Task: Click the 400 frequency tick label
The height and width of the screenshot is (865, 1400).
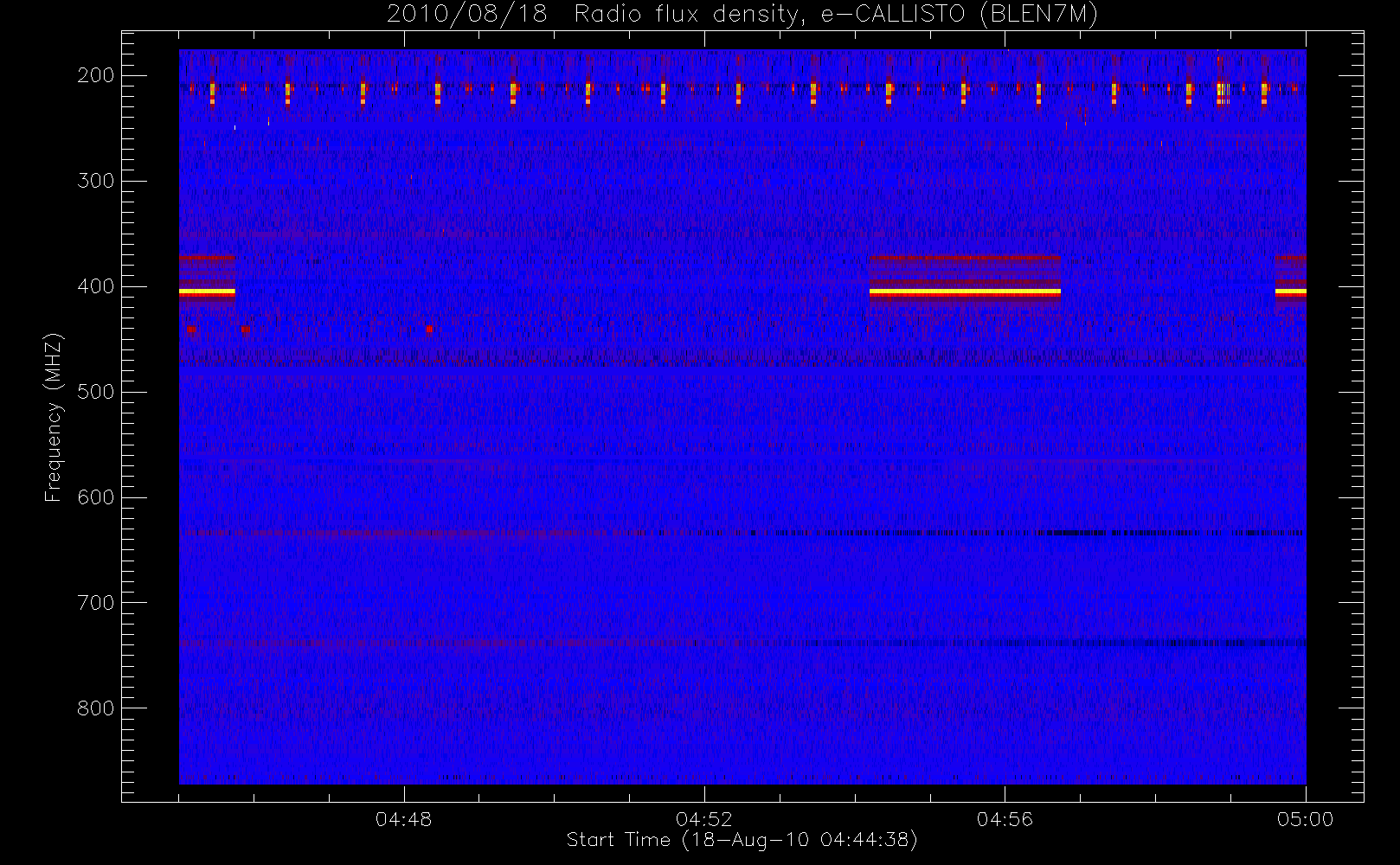Action: (96, 286)
